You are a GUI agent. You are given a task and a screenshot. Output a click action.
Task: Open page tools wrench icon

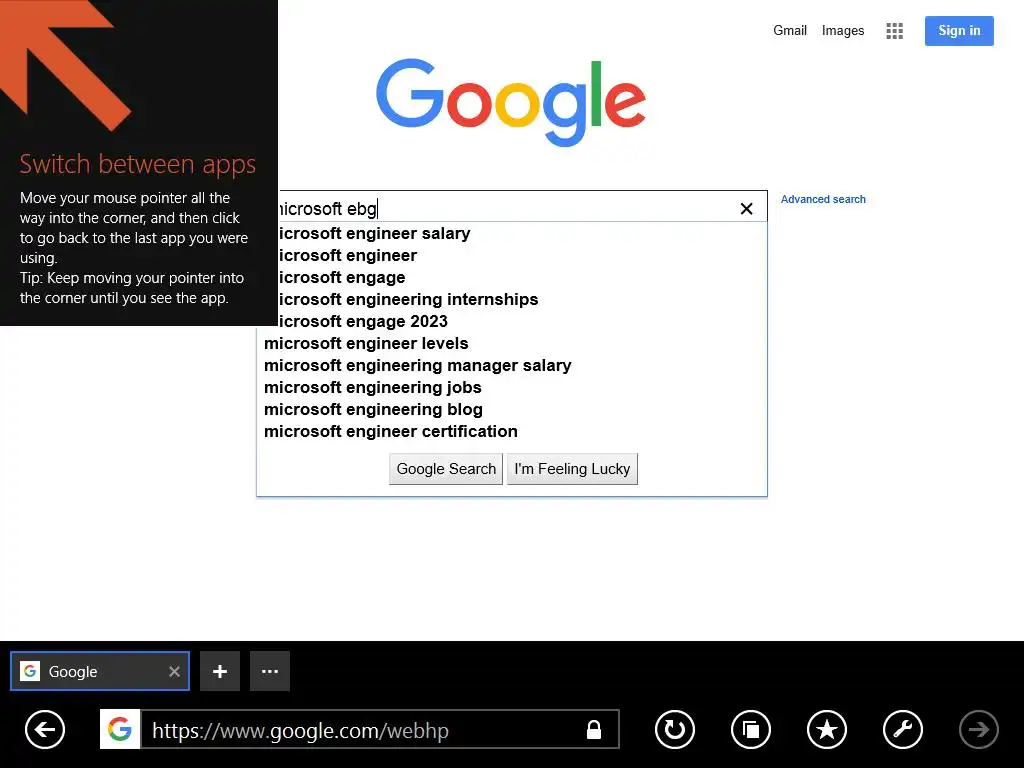click(903, 729)
